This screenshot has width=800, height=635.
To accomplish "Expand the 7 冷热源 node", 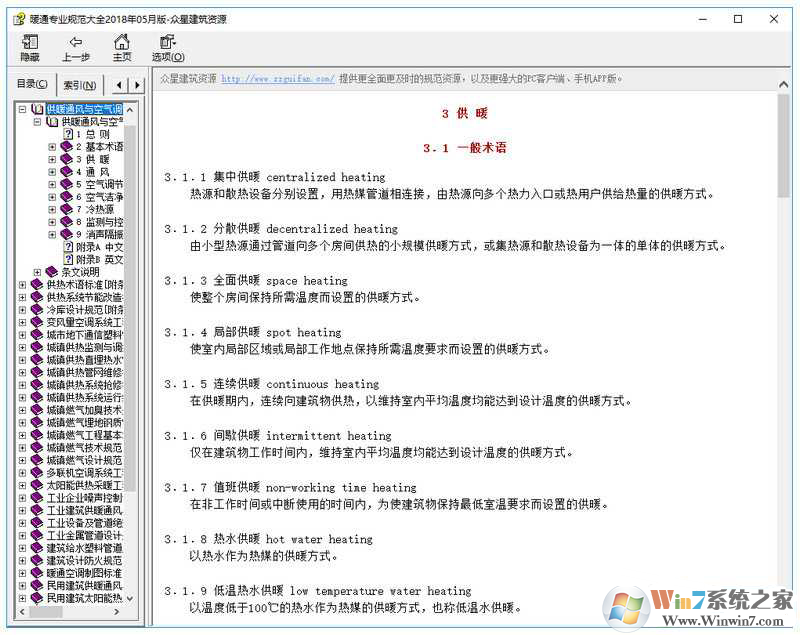I will point(52,209).
